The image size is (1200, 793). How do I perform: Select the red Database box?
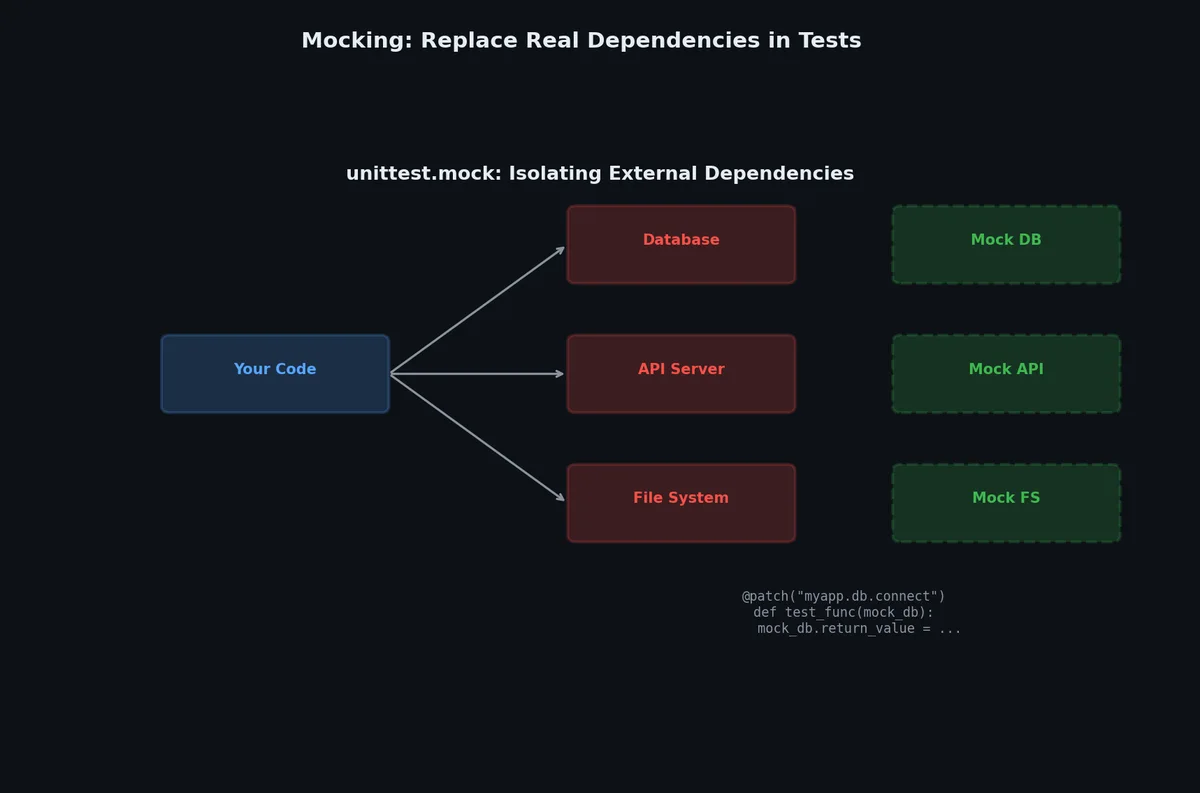tap(681, 245)
